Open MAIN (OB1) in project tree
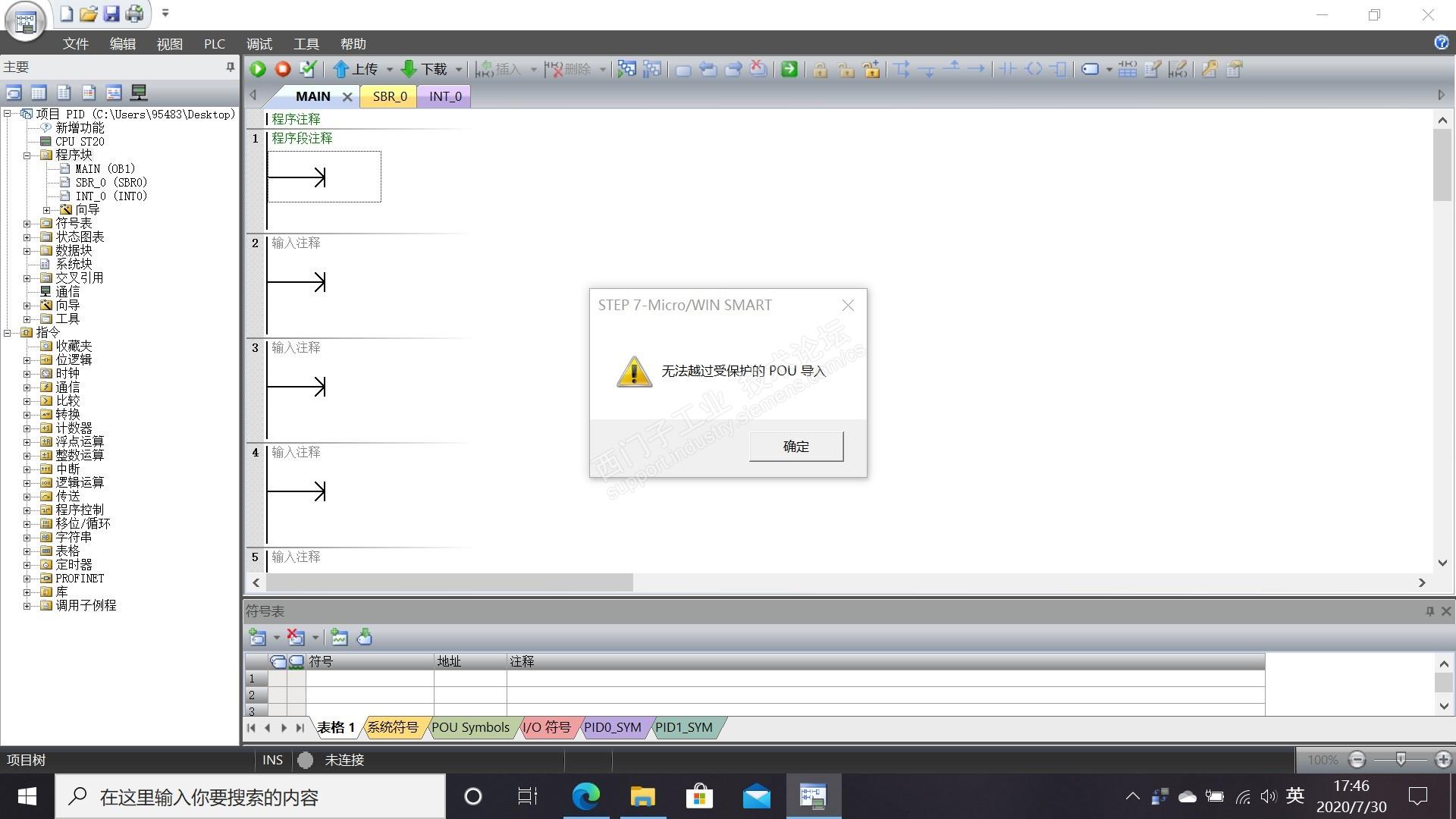This screenshot has width=1456, height=819. click(x=104, y=169)
